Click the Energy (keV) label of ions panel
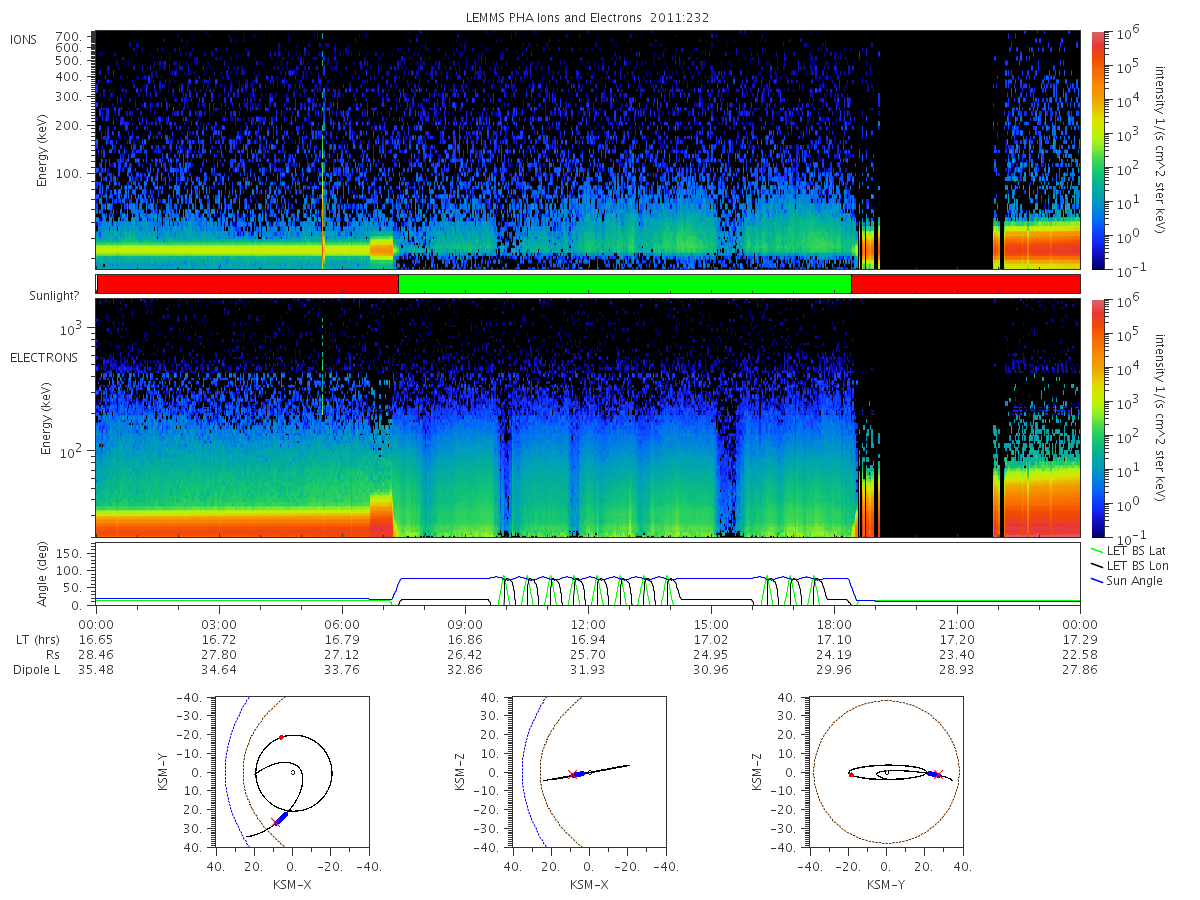Image resolution: width=1200 pixels, height=900 pixels. tap(45, 151)
